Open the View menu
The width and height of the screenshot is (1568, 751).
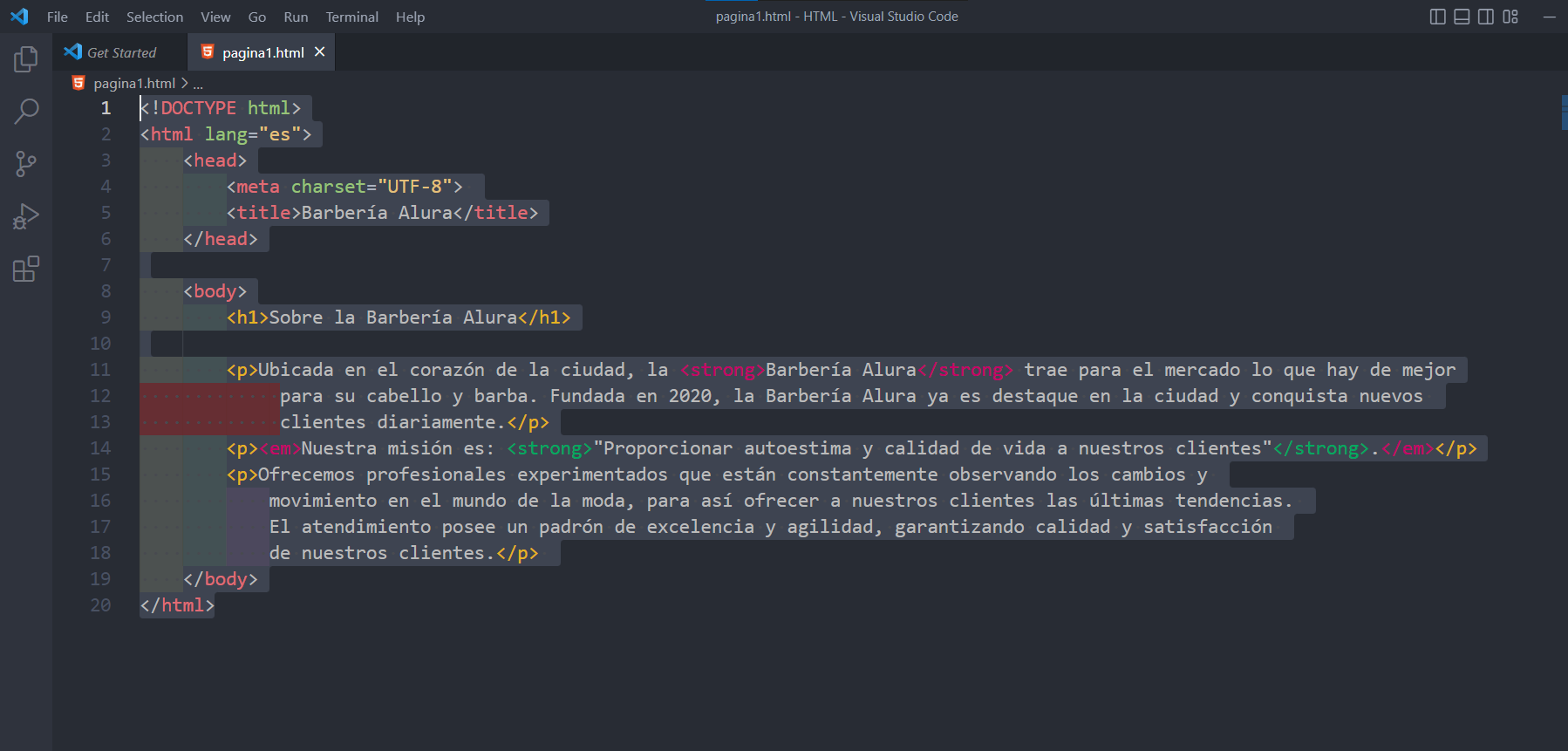coord(215,17)
